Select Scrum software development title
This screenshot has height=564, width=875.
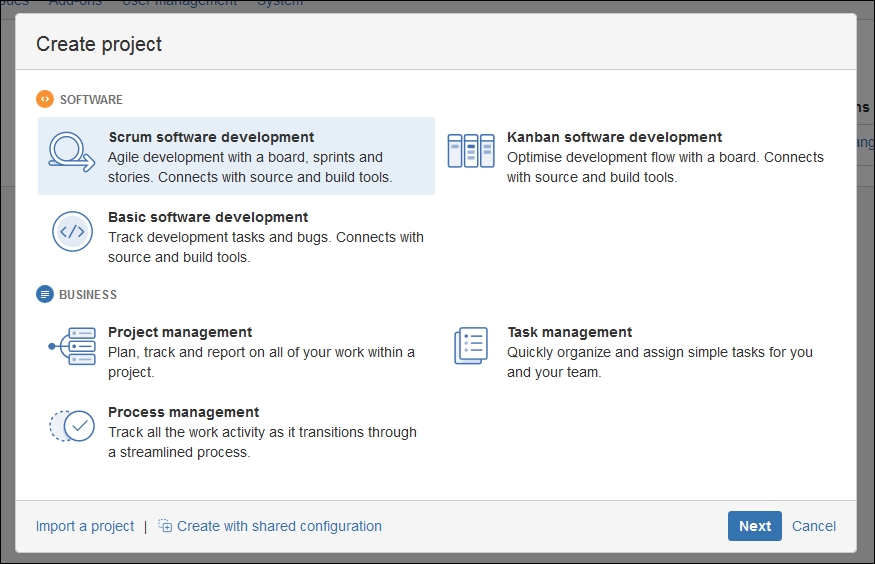click(x=211, y=137)
